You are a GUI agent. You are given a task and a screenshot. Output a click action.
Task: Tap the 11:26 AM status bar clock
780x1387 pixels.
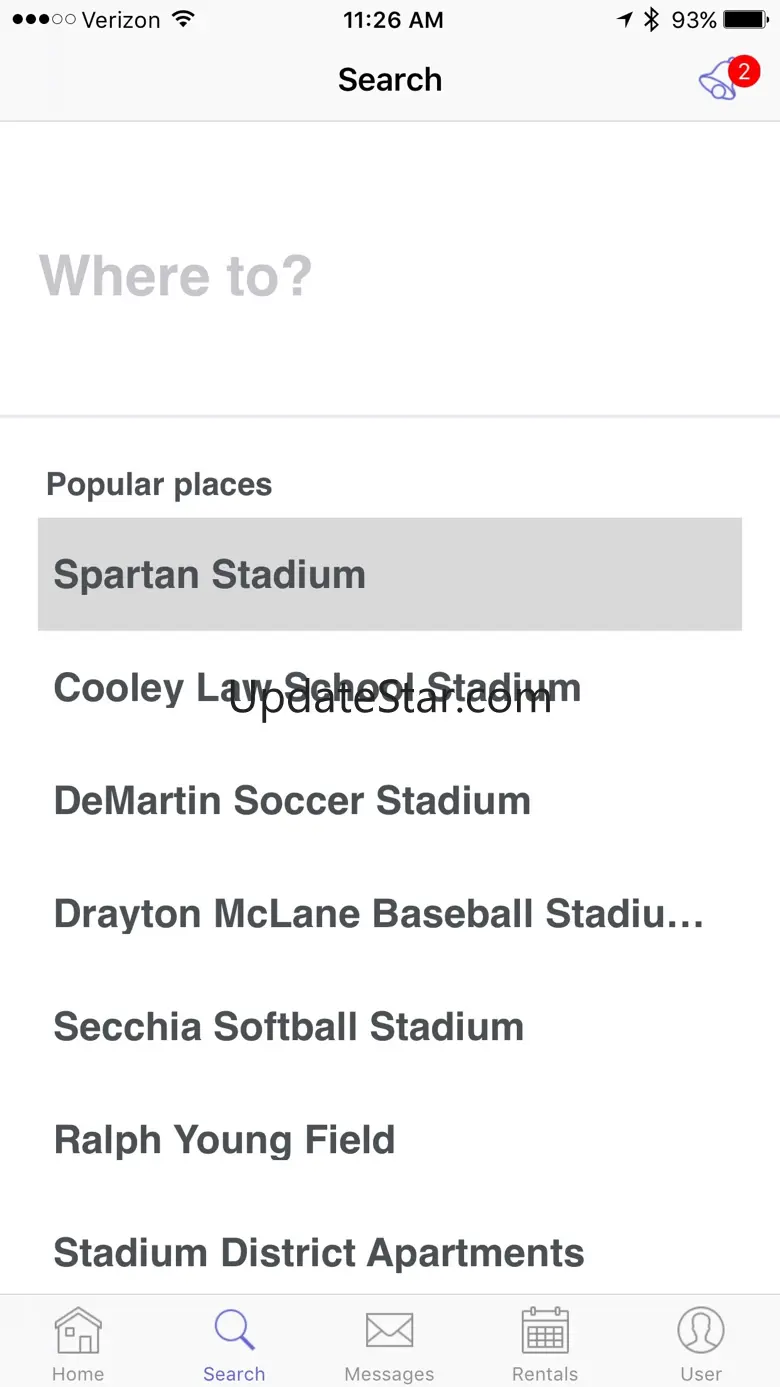392,20
